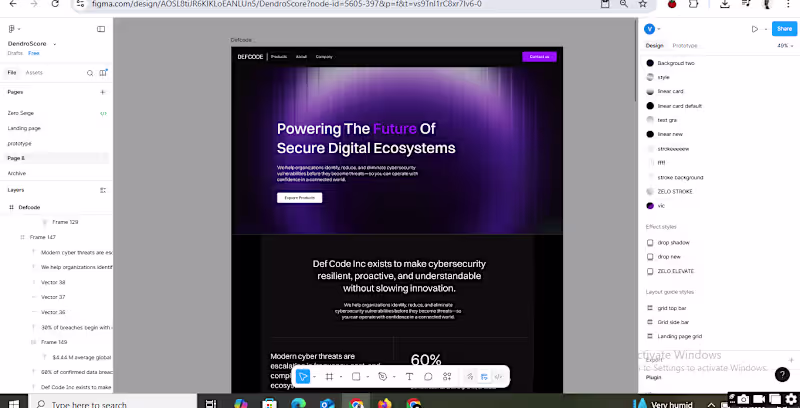The width and height of the screenshot is (800, 408).
Task: Expand Pen tool options arrow
Action: (394, 377)
